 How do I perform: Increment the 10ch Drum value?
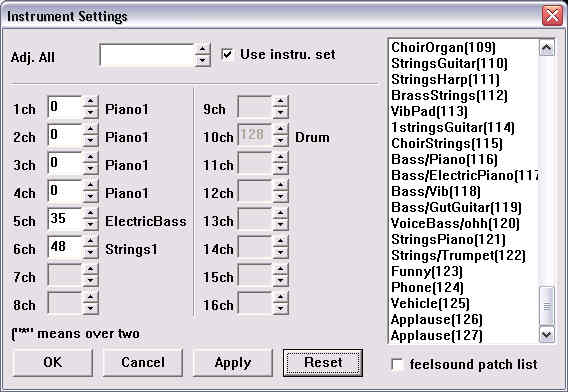coord(280,129)
